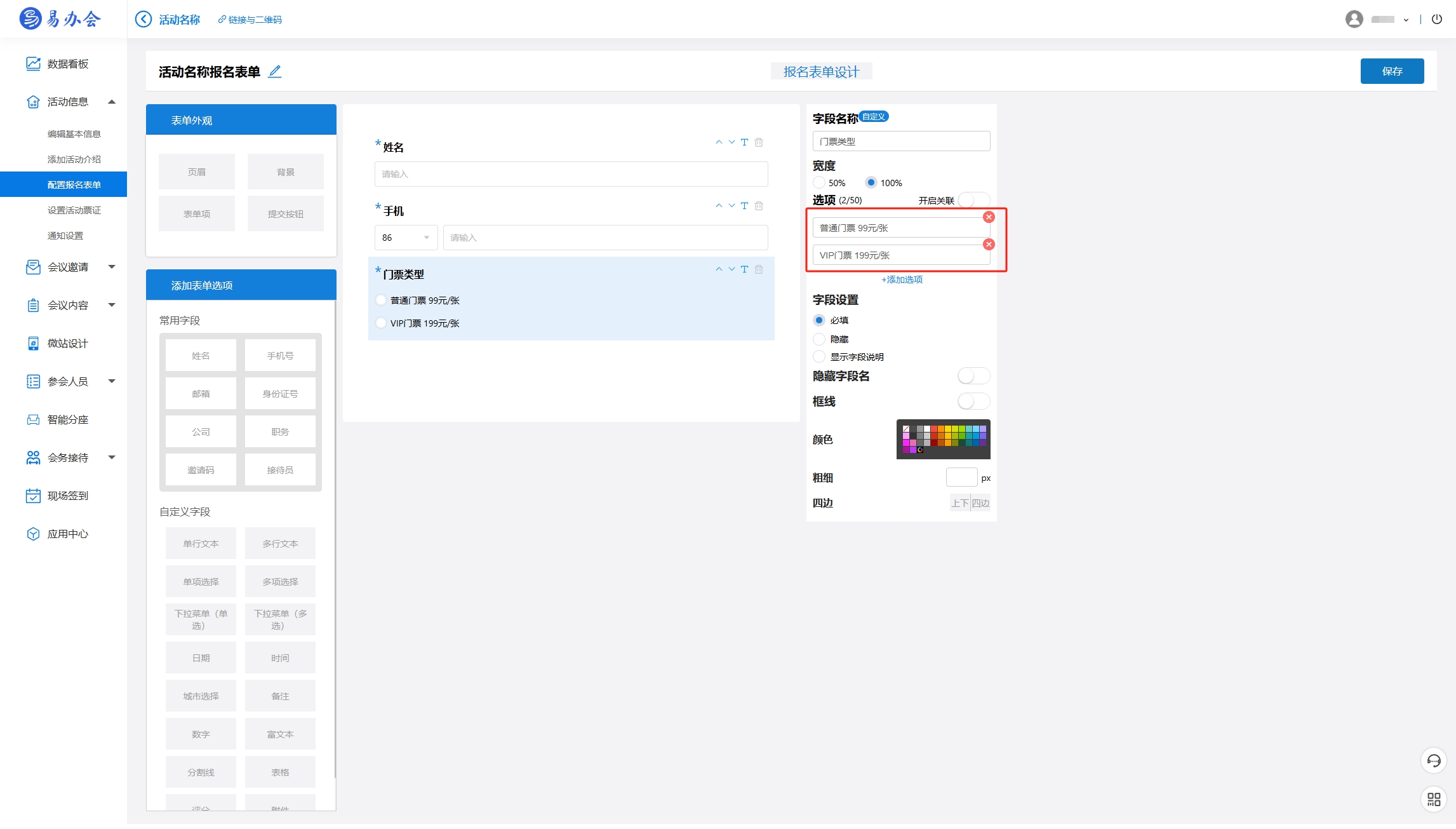Click the back arrow next to 活动名称
This screenshot has width=1456, height=829.
click(144, 19)
